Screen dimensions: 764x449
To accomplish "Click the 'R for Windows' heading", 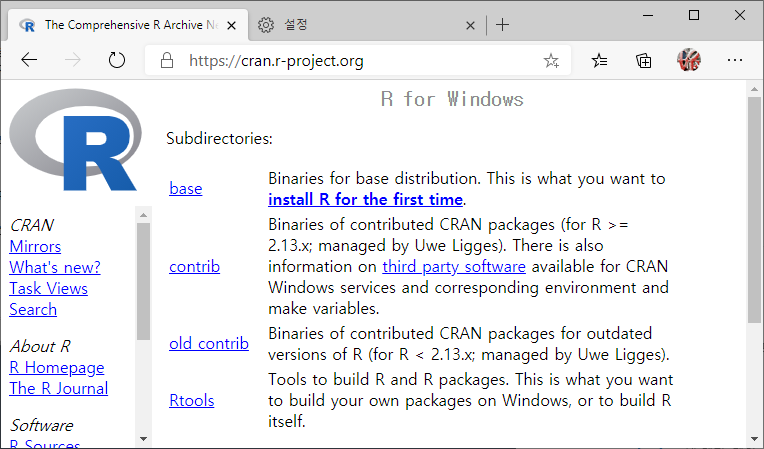I will pyautogui.click(x=452, y=99).
